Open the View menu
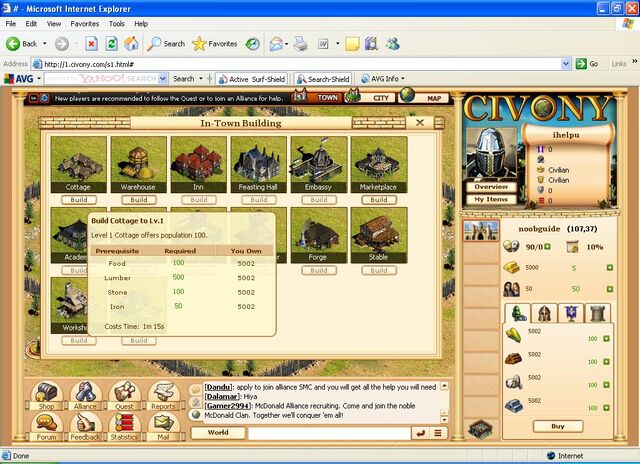Image resolution: width=640 pixels, height=464 pixels. pos(54,24)
